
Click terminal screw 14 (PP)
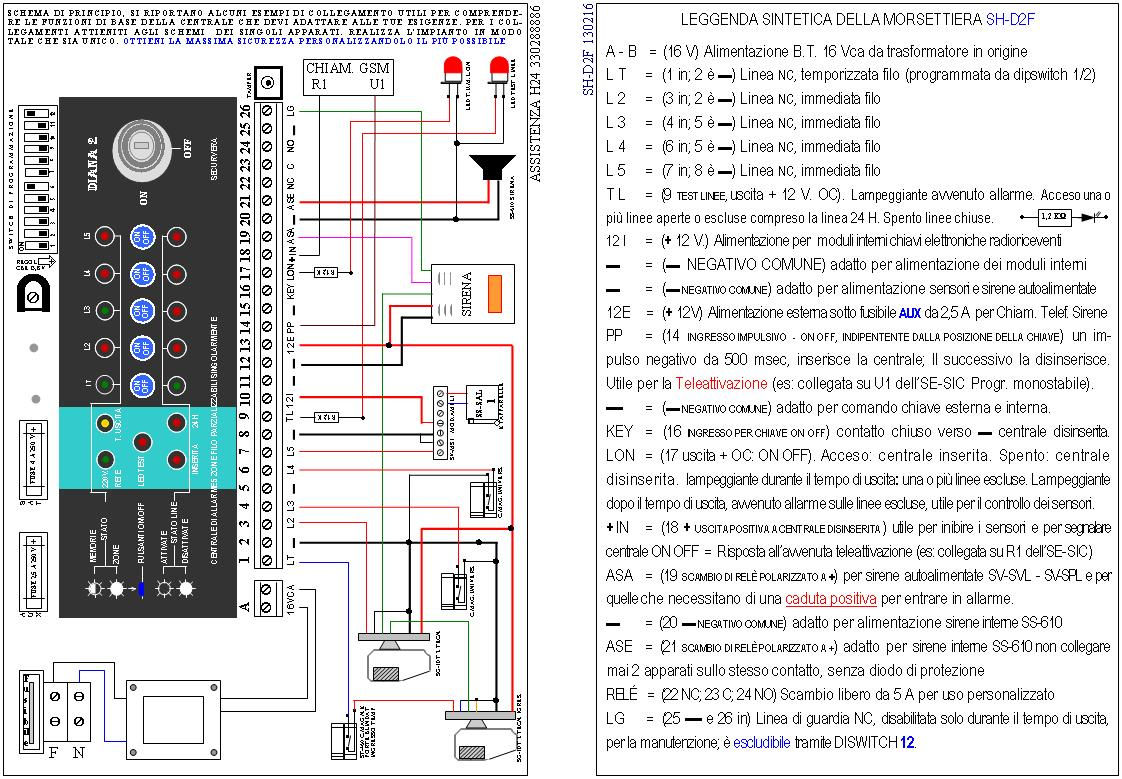tap(268, 326)
